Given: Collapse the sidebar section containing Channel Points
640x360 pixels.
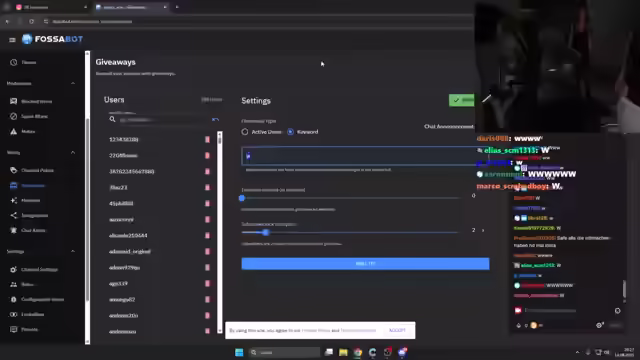Looking at the screenshot, I should pyautogui.click(x=73, y=153).
